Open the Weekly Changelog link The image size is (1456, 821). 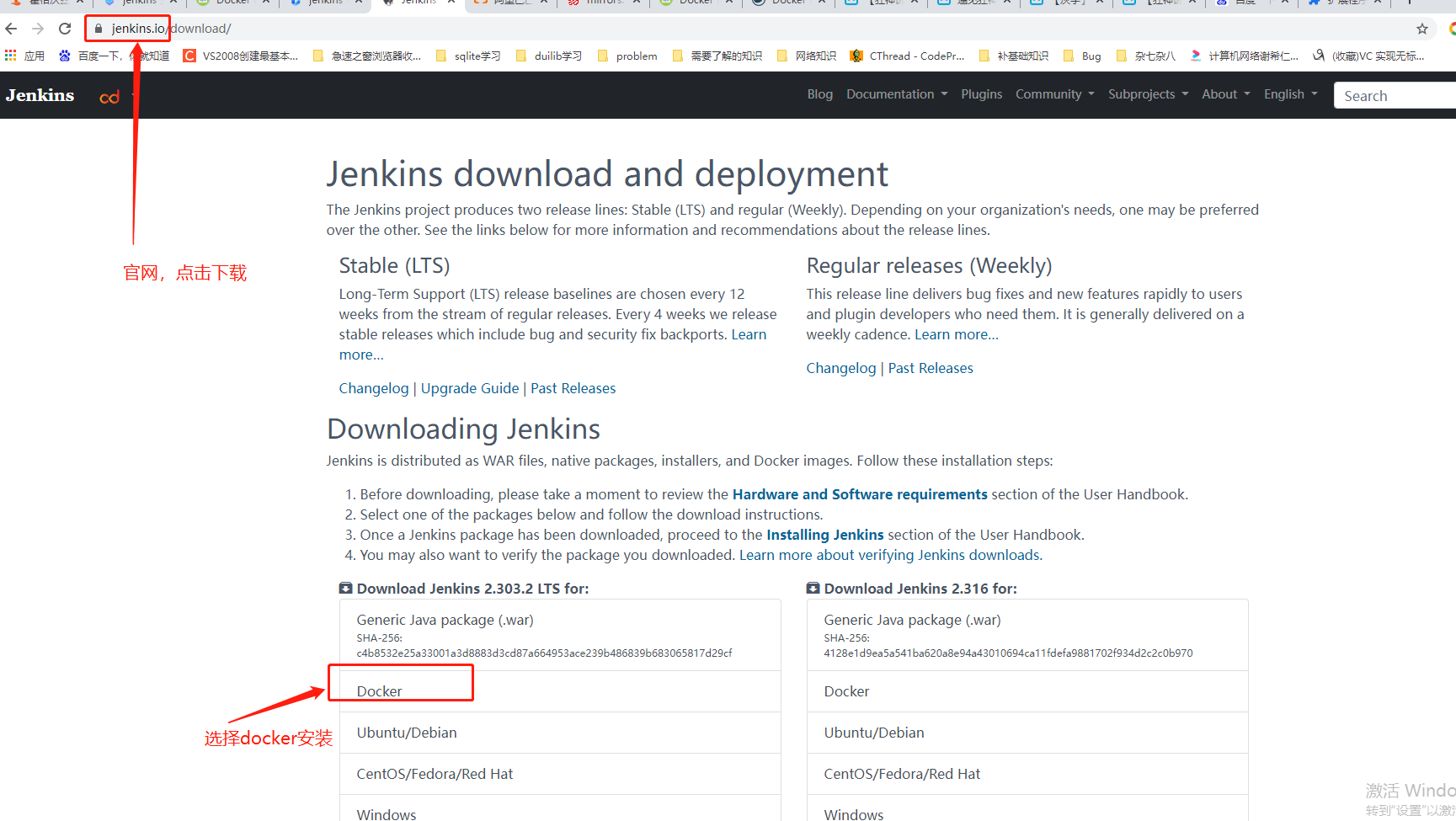841,368
